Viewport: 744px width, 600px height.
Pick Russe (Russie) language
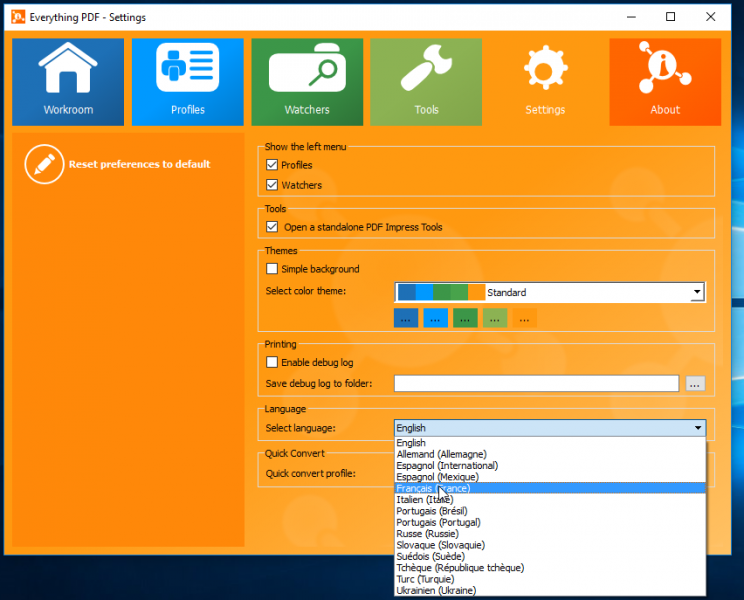[x=550, y=534]
